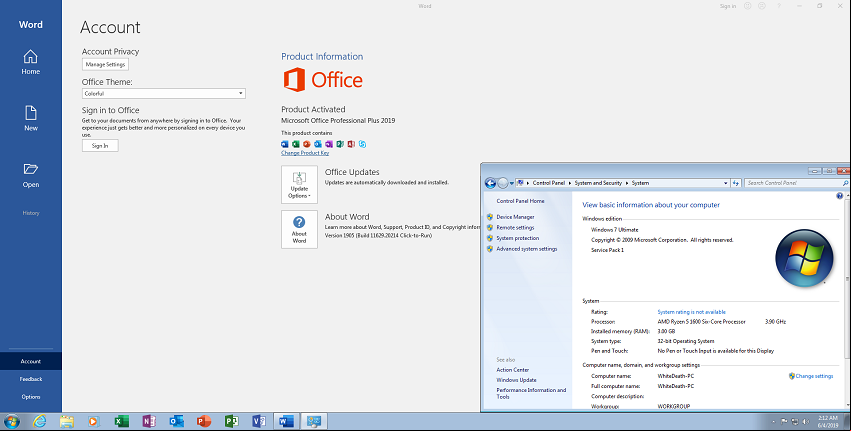Screen dimensions: 851x431
Task: Open PowerPoint from the taskbar
Action: (204, 421)
